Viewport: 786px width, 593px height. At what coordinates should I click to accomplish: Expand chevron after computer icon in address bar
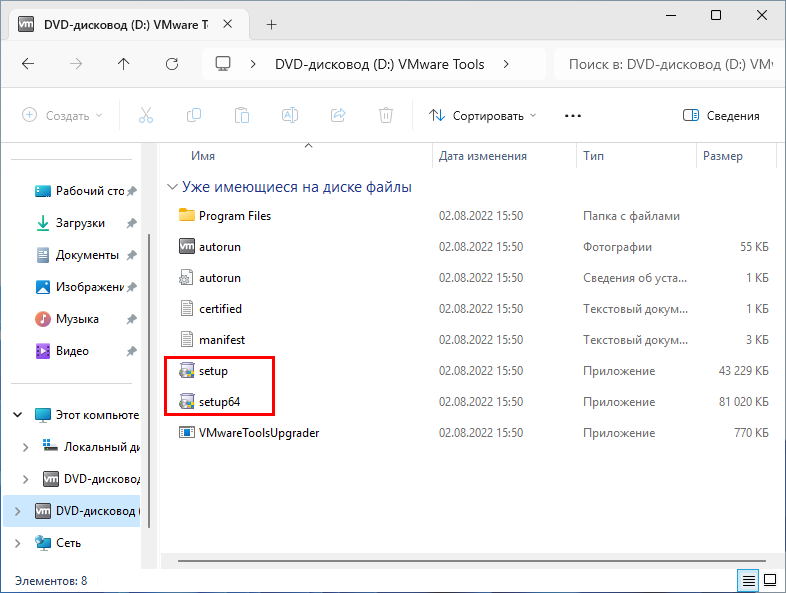point(253,64)
